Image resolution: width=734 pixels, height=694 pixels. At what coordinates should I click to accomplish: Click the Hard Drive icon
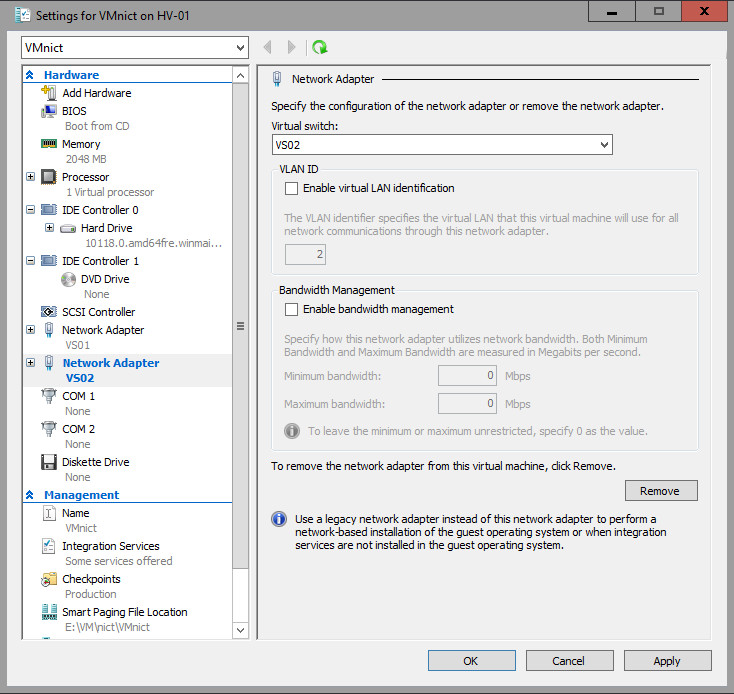(x=68, y=228)
